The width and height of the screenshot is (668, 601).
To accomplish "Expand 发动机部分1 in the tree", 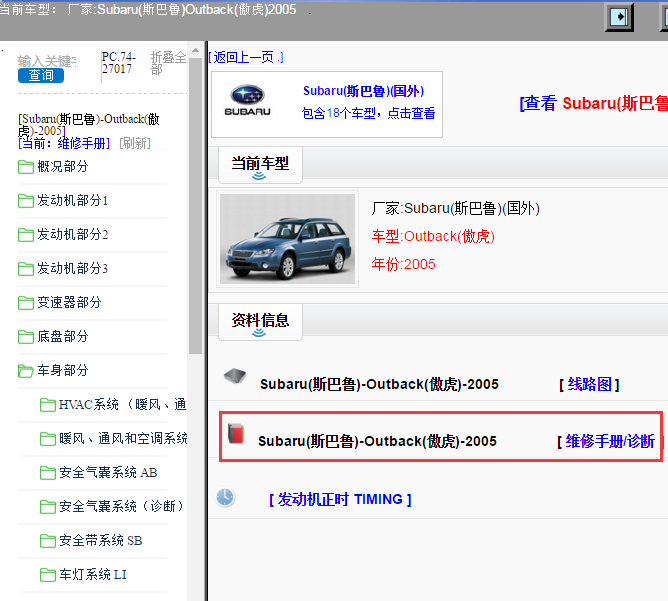I will [72, 200].
